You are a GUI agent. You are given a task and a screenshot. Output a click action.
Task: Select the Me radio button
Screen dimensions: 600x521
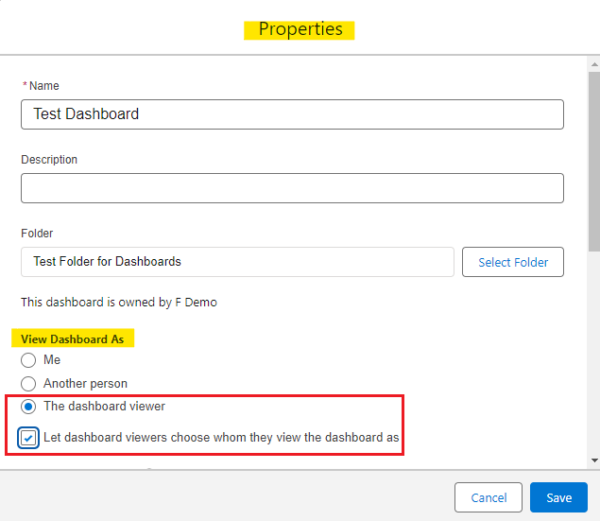tap(28, 360)
